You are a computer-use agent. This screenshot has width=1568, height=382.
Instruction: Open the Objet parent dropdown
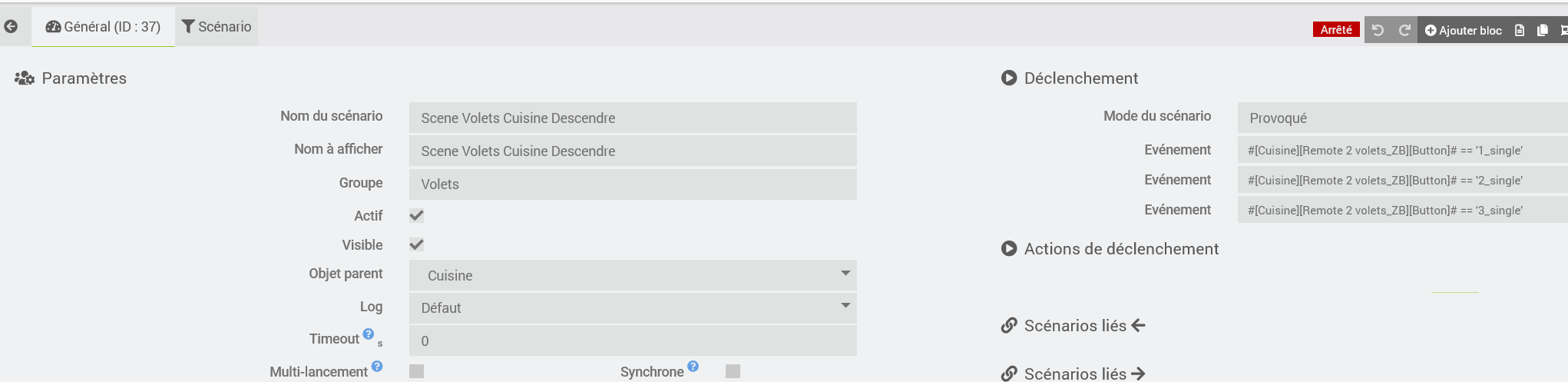coord(633,275)
